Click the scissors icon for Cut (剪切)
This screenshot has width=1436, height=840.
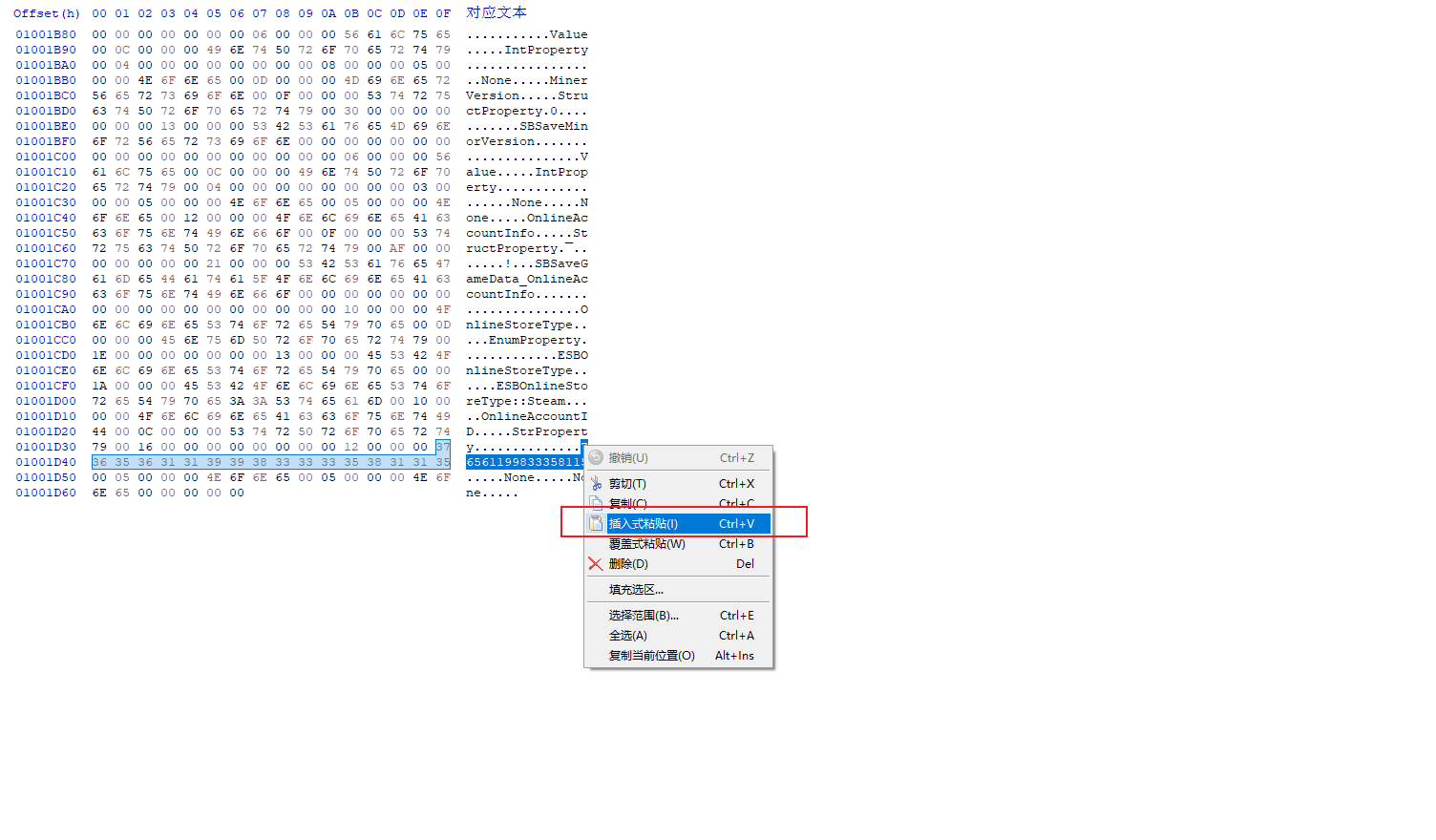point(596,484)
